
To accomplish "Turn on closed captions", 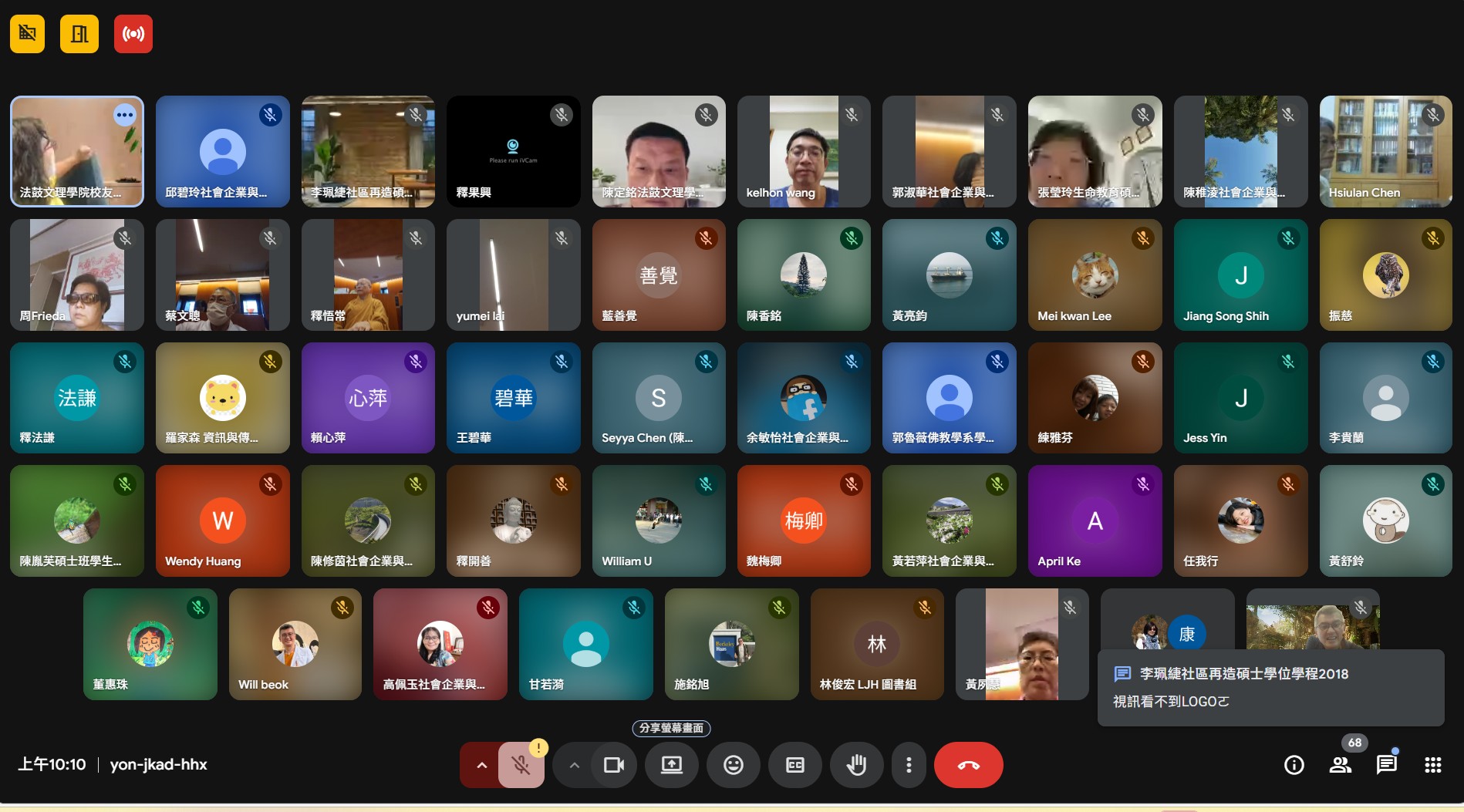I will coord(794,765).
